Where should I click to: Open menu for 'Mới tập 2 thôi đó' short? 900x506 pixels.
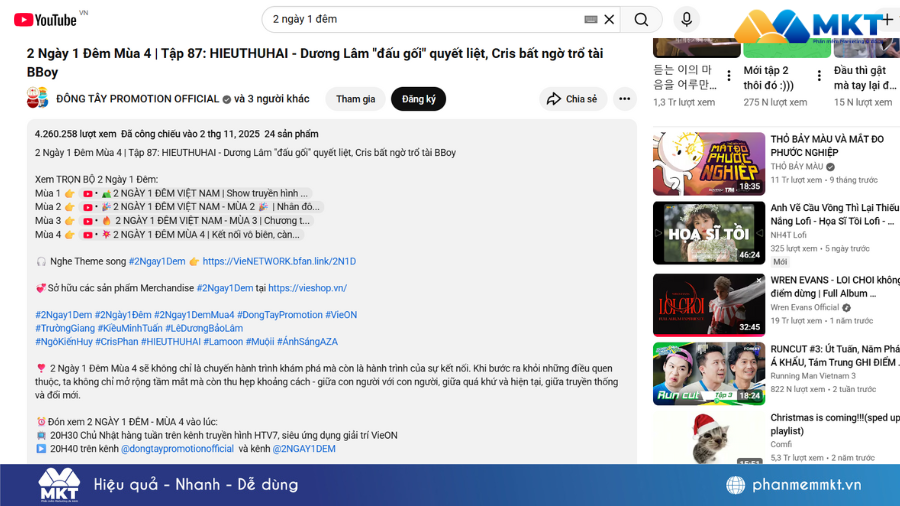point(819,75)
